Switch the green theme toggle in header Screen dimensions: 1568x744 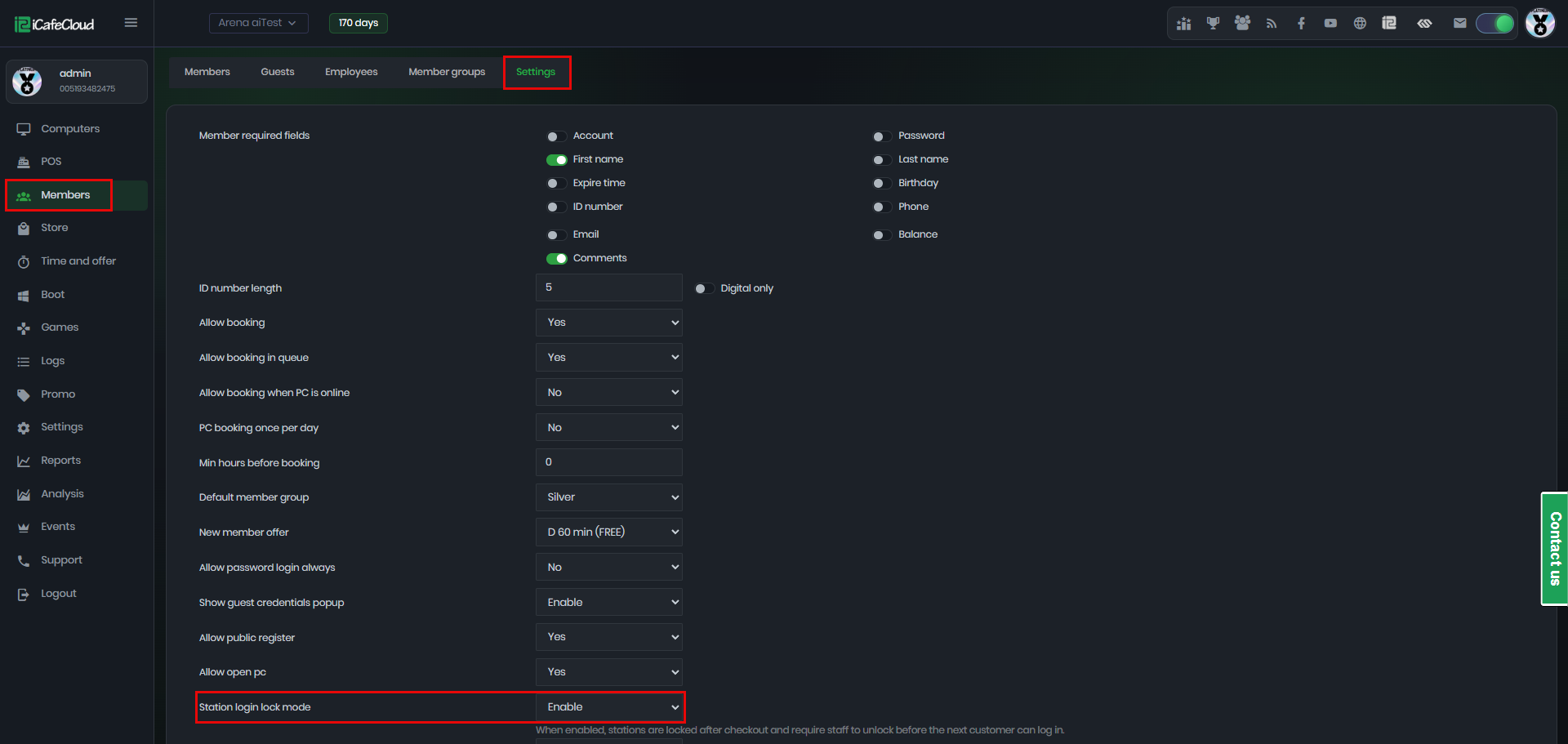[x=1495, y=23]
